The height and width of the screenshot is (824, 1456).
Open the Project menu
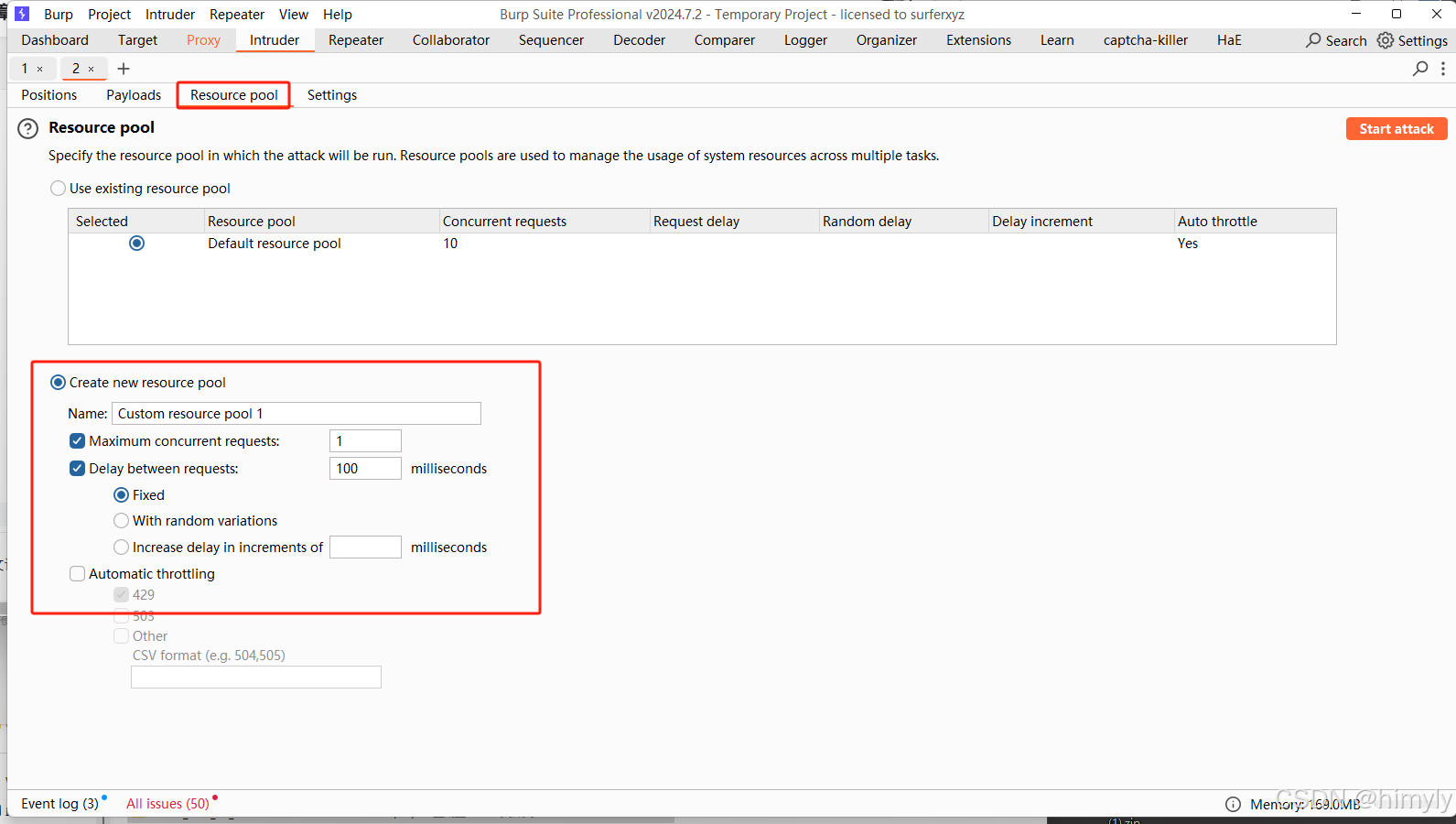pyautogui.click(x=109, y=15)
